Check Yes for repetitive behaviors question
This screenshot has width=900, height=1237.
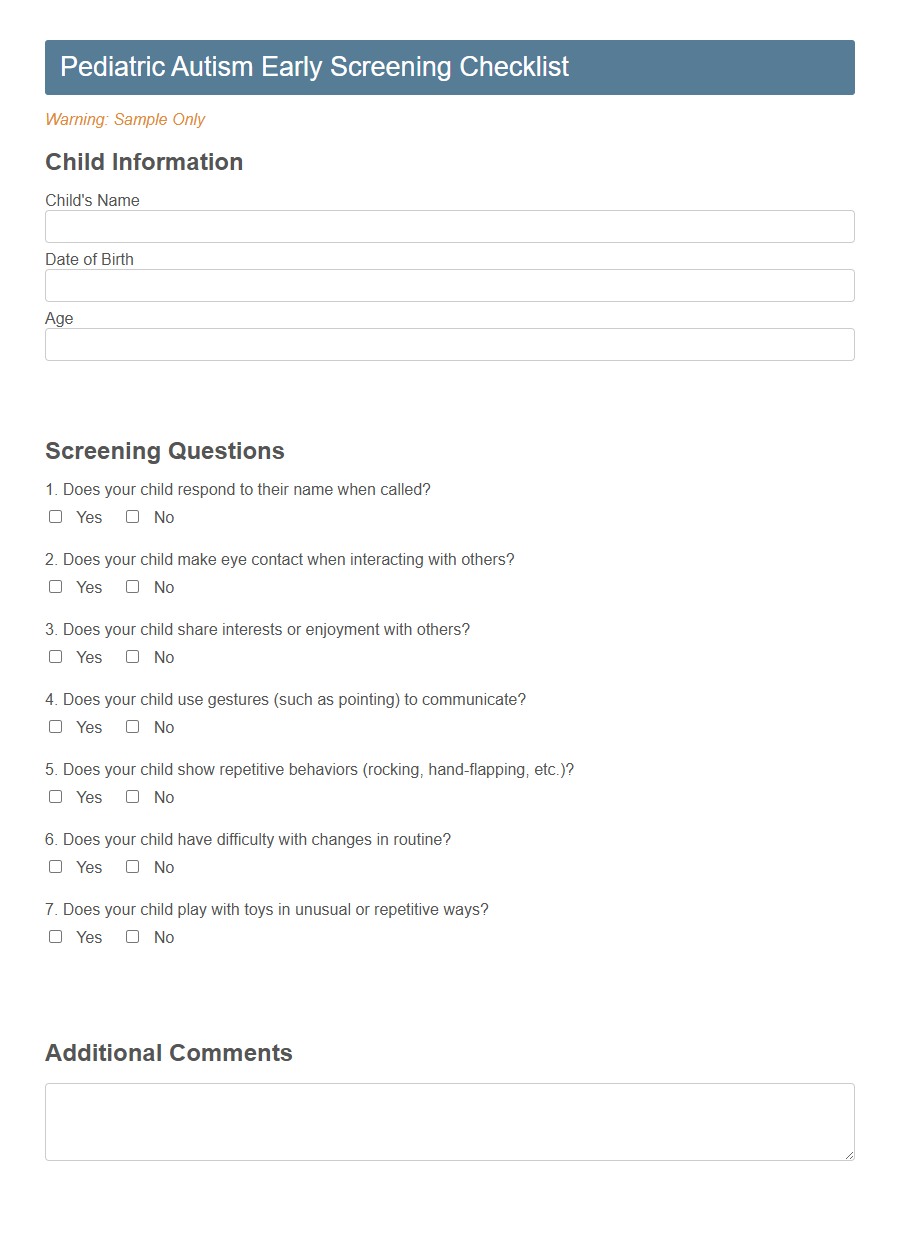[x=55, y=796]
